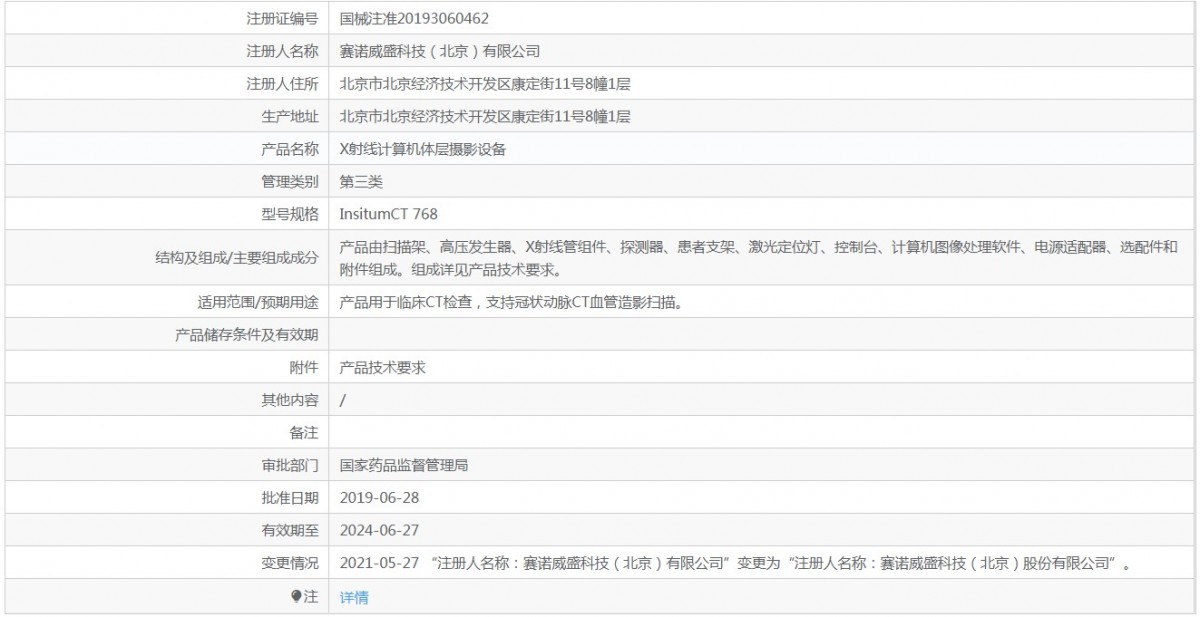Click the 审批部门 label
This screenshot has height=617, width=1200.
[289, 466]
